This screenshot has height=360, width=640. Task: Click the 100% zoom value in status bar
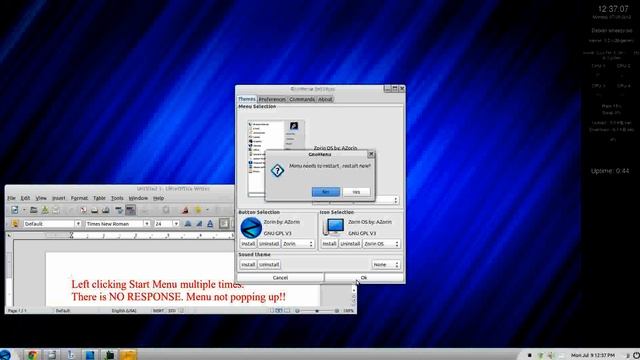(x=349, y=311)
